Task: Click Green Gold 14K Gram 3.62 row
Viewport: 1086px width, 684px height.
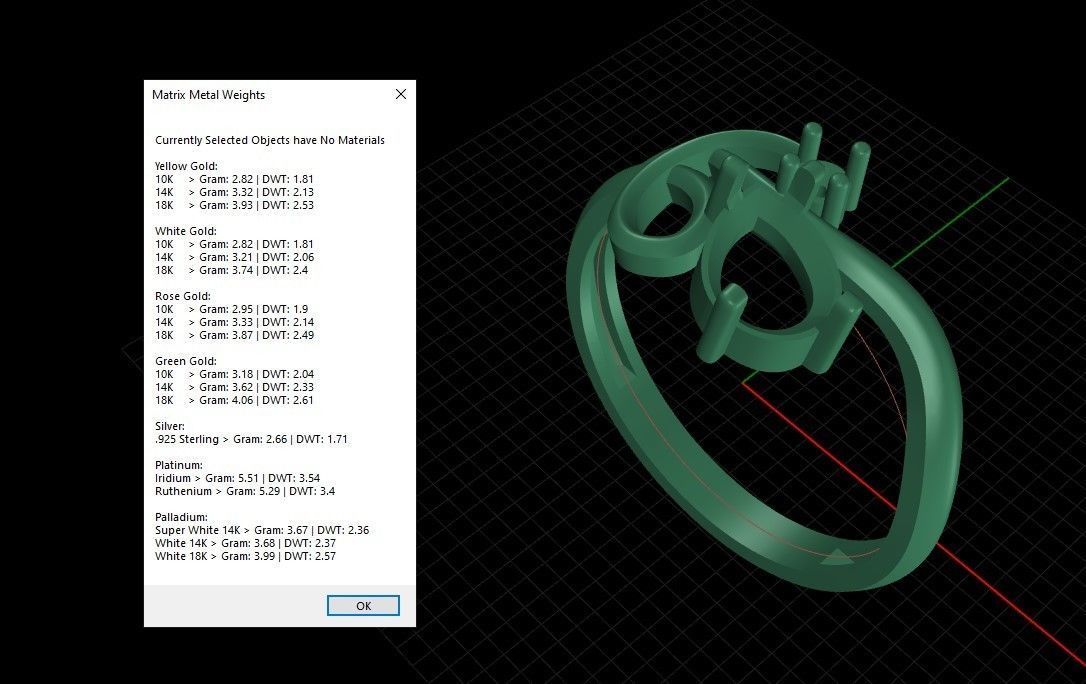Action: point(234,388)
